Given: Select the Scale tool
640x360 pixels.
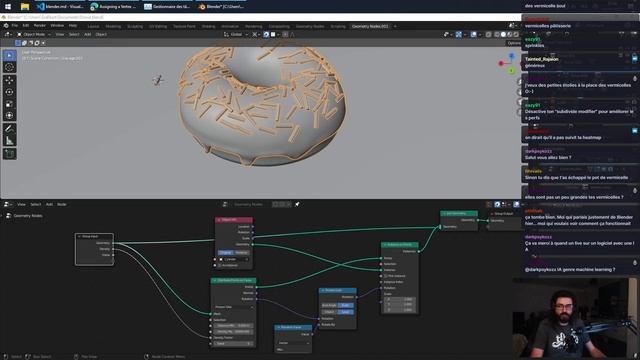Looking at the screenshot, I should point(9,104).
